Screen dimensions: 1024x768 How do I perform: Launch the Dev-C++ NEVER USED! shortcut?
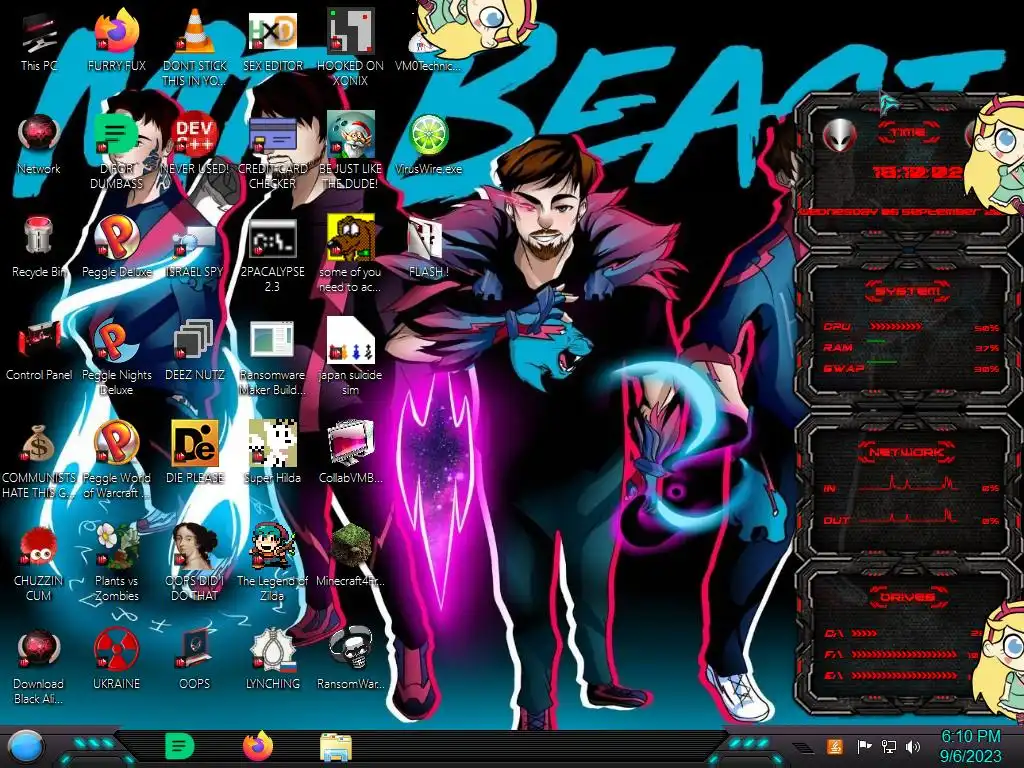(195, 145)
